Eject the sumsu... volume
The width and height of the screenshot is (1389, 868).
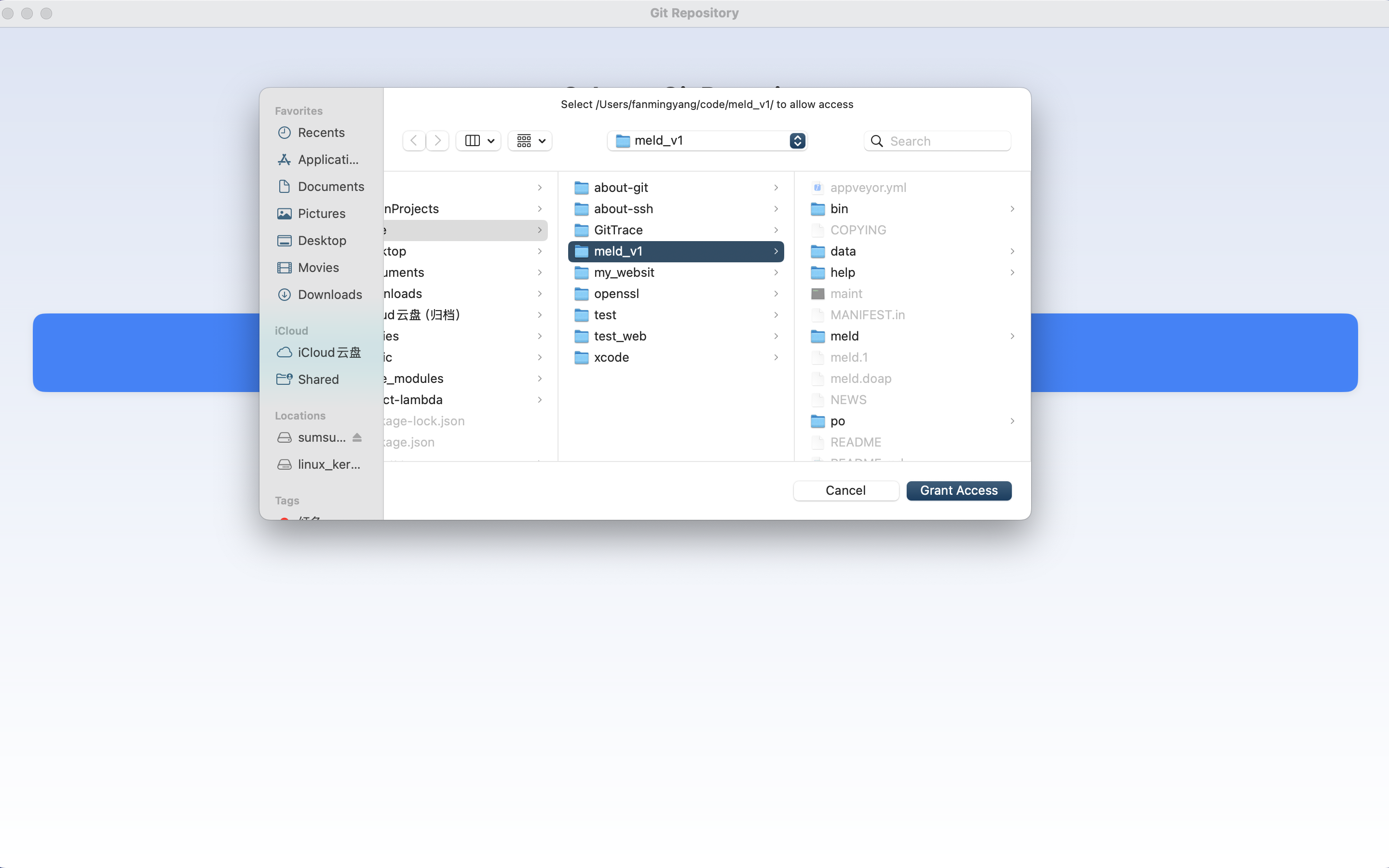(357, 437)
